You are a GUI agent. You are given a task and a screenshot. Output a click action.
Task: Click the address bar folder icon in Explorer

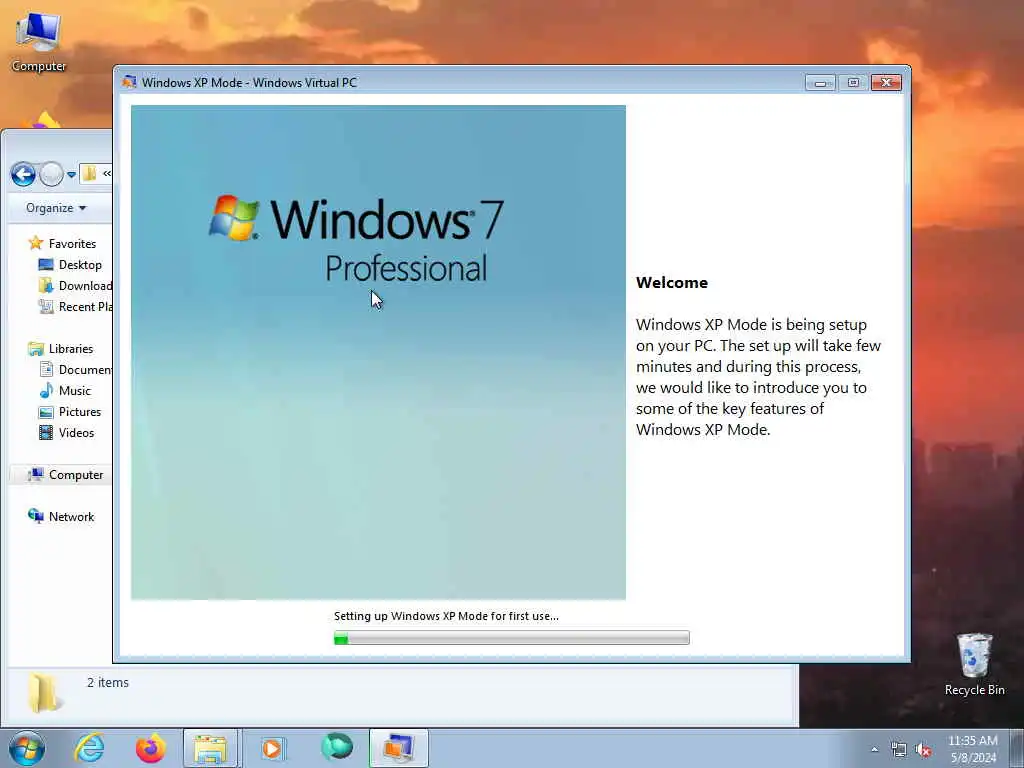tap(89, 174)
